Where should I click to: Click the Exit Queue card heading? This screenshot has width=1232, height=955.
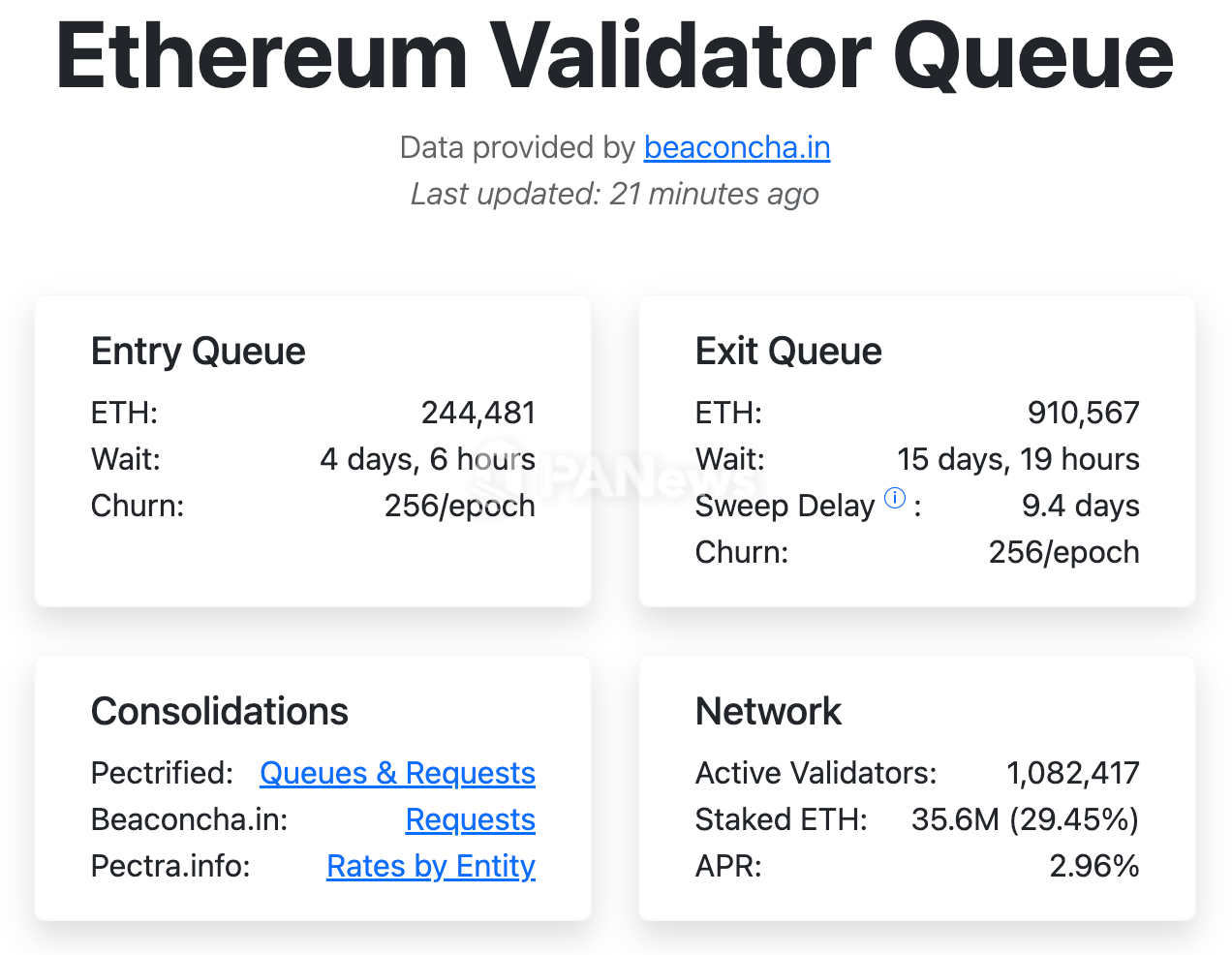tap(788, 351)
